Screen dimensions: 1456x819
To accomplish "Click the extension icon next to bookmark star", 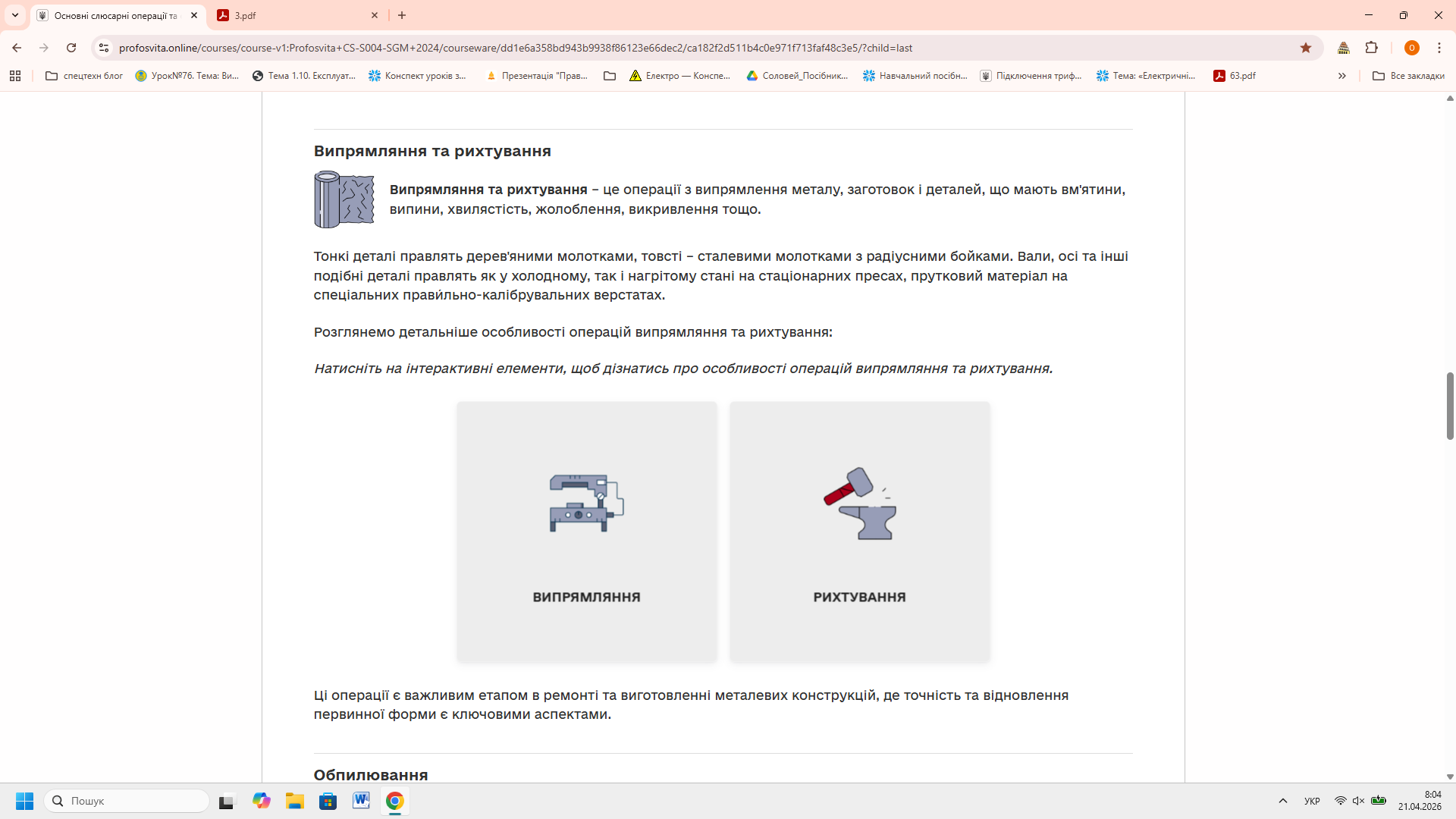I will (1344, 48).
